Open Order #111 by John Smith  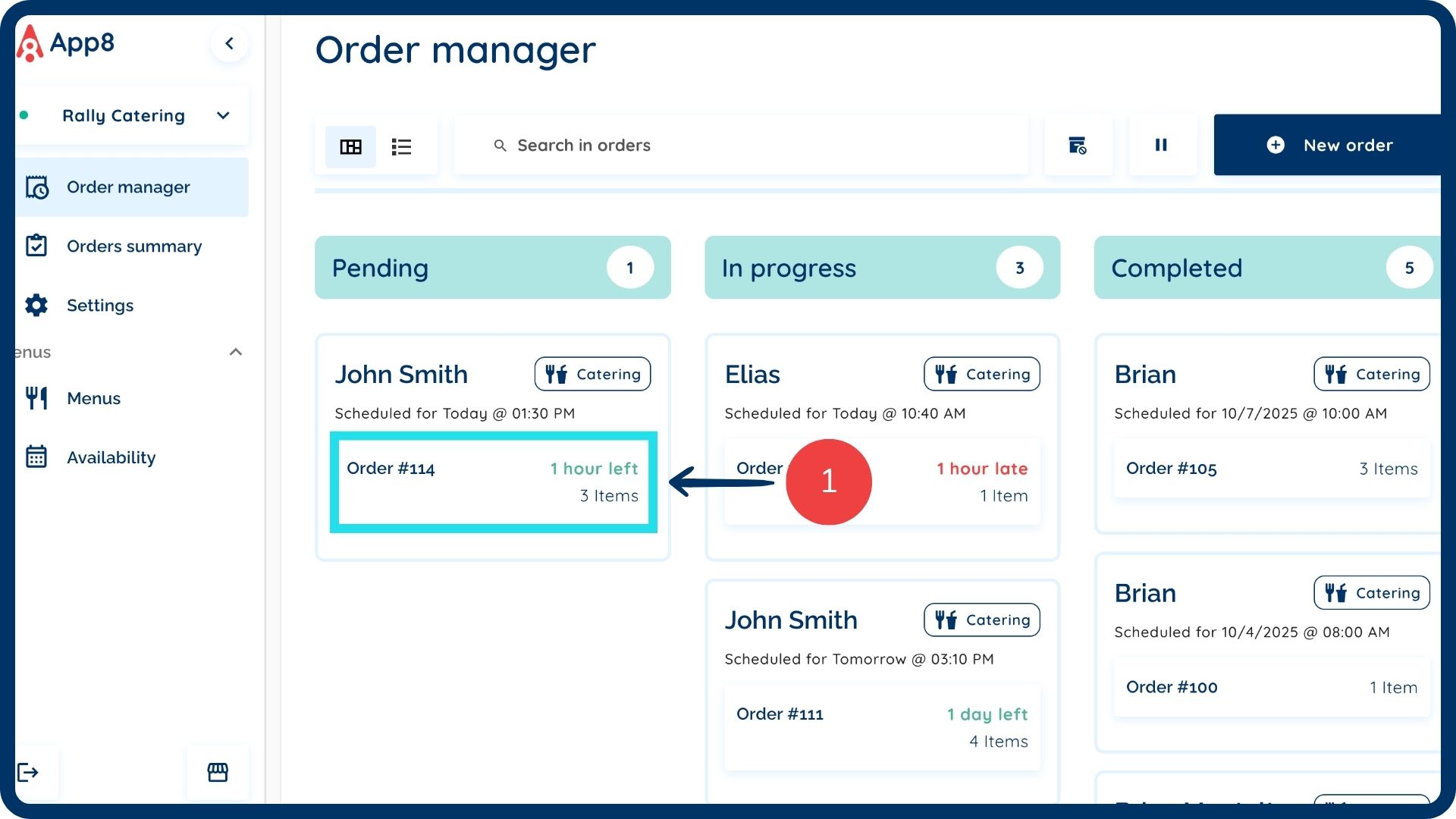point(881,727)
